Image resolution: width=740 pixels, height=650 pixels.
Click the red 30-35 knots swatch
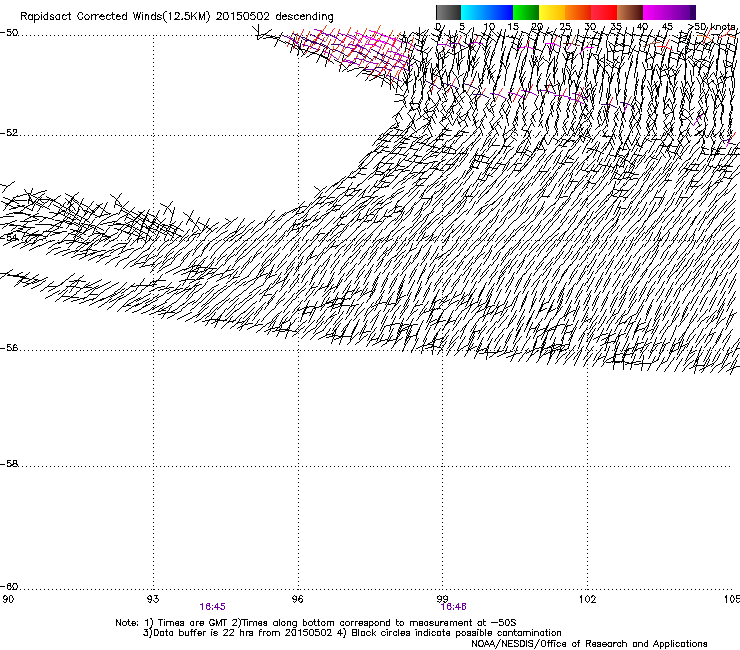(x=604, y=12)
